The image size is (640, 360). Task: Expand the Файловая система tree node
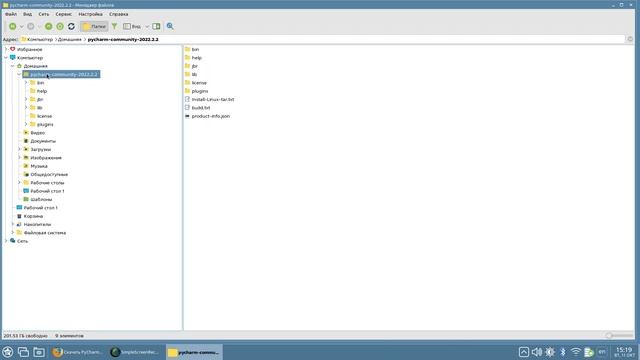pyautogui.click(x=13, y=233)
